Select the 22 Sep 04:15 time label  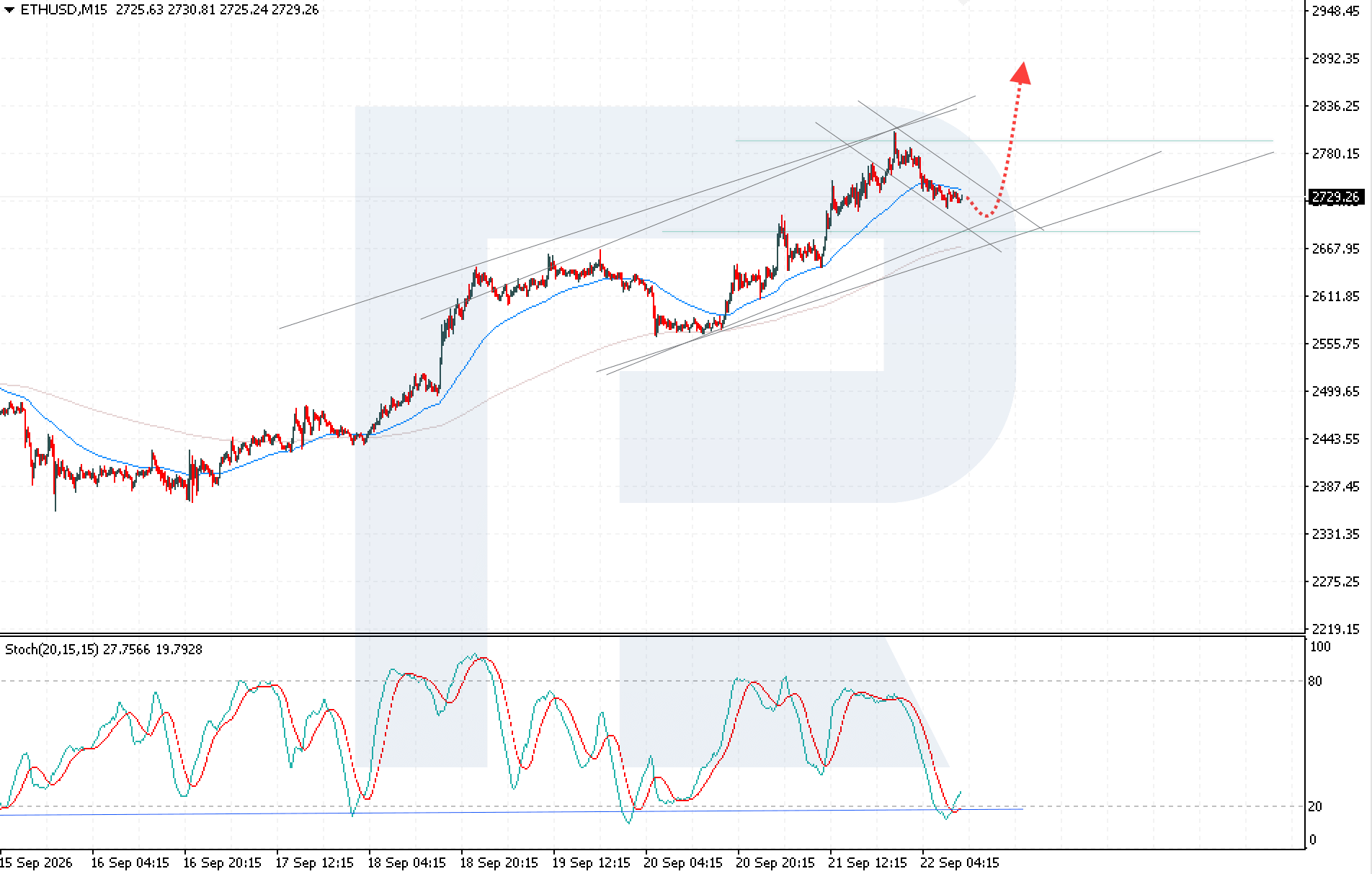pyautogui.click(x=960, y=862)
